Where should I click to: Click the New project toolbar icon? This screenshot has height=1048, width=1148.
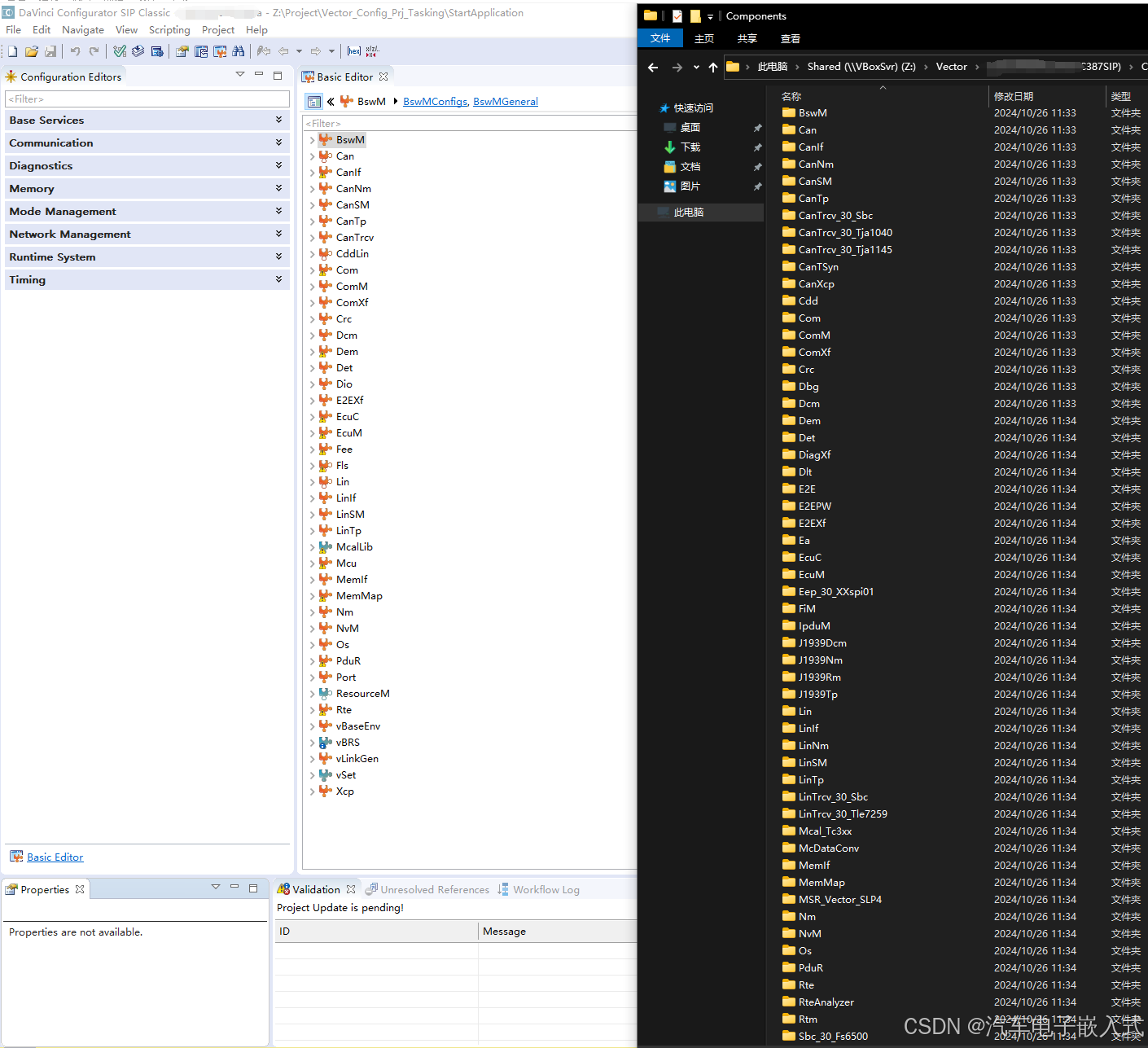(x=13, y=51)
